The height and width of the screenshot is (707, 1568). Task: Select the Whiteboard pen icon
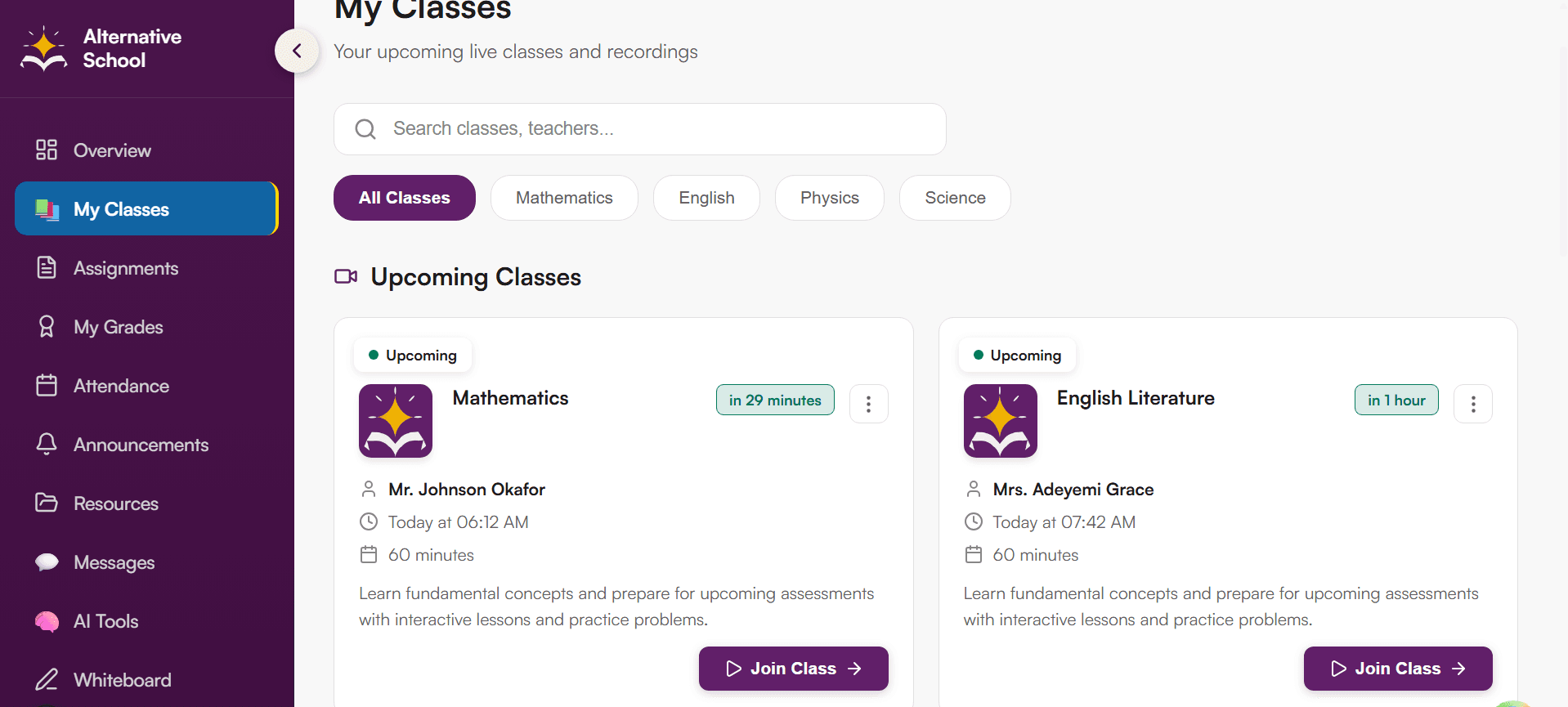click(x=47, y=679)
